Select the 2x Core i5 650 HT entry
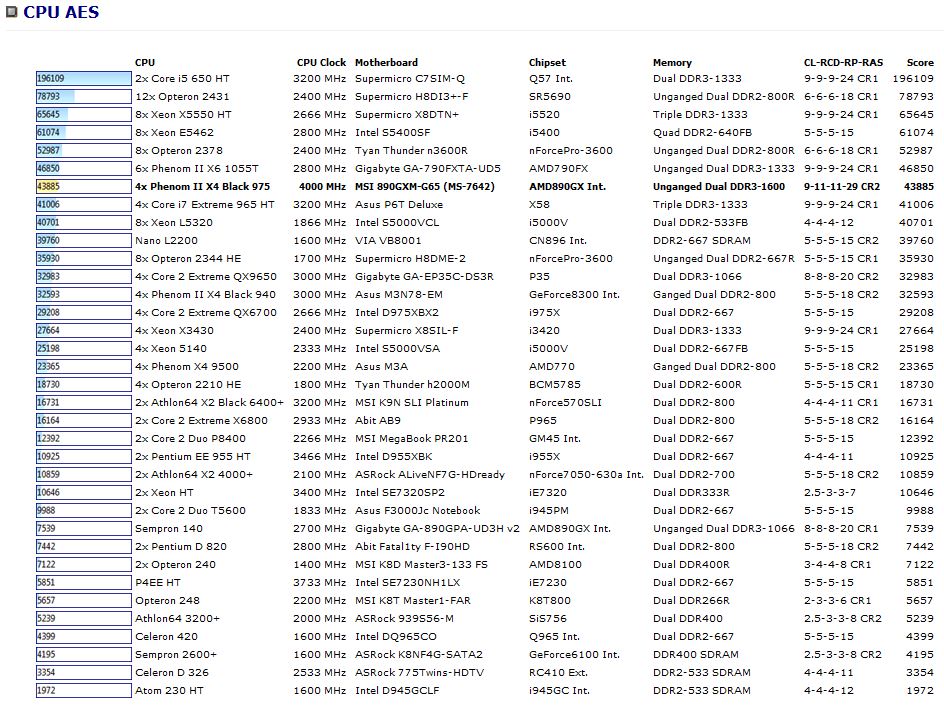 tap(182, 79)
